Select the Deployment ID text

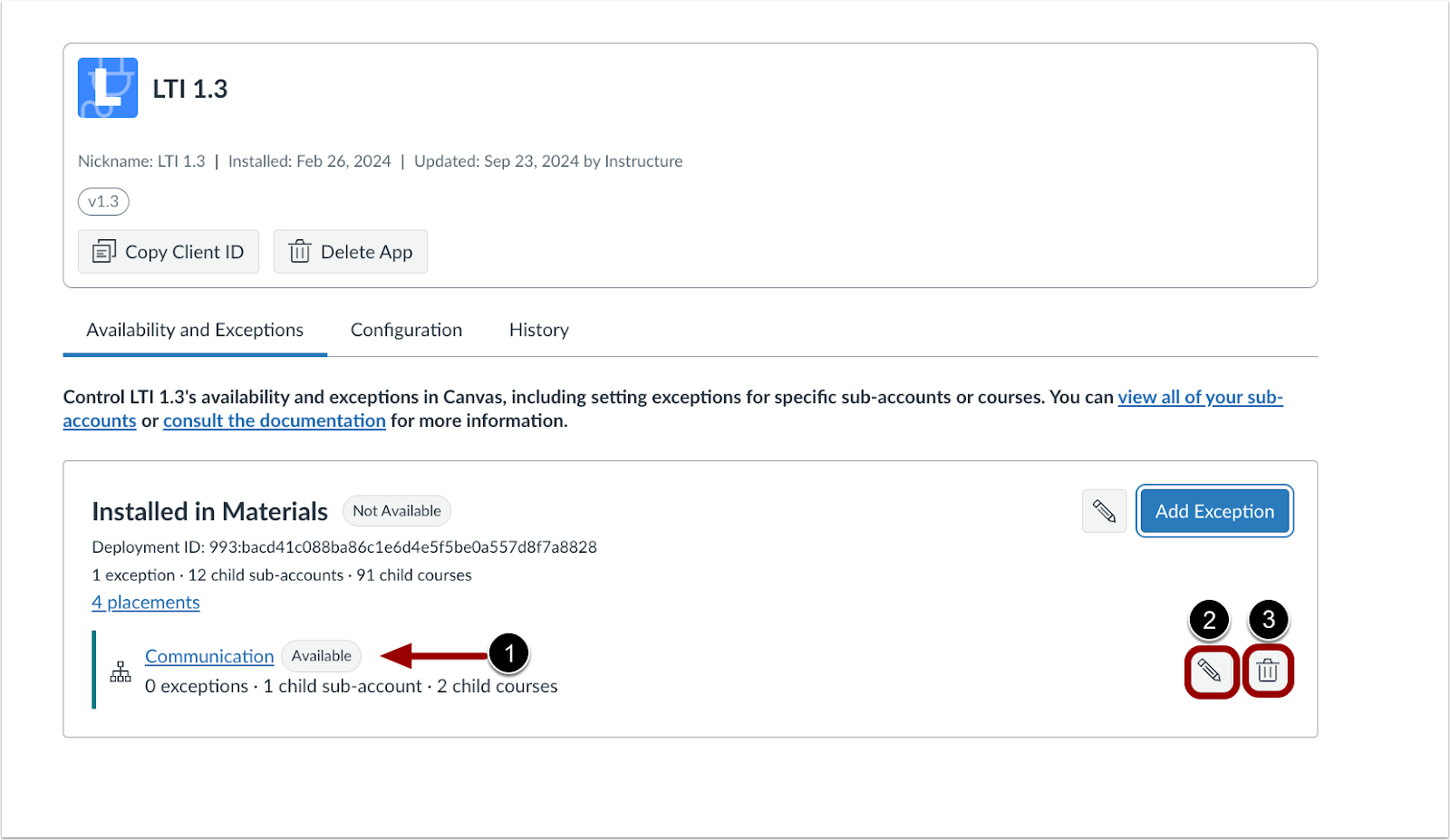click(x=344, y=547)
